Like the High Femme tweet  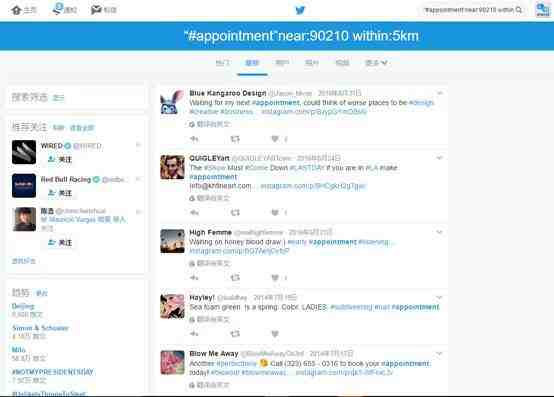click(275, 278)
